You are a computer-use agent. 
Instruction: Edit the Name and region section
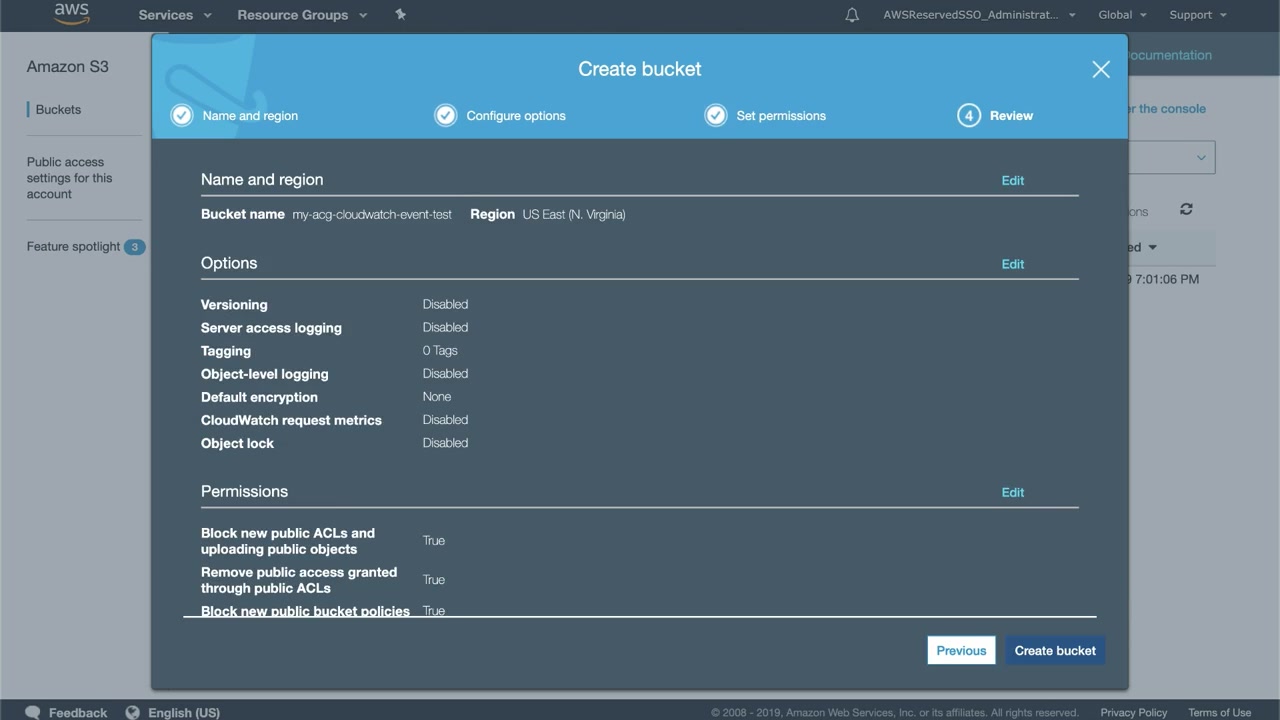pos(1013,180)
